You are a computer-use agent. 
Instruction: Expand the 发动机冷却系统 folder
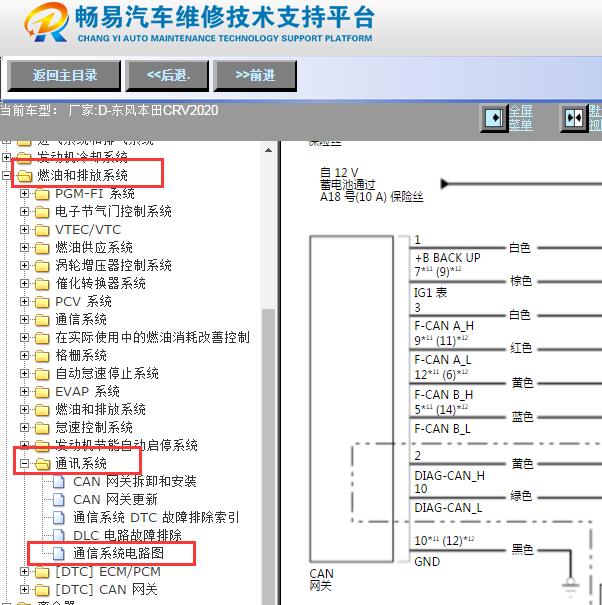pos(6,157)
